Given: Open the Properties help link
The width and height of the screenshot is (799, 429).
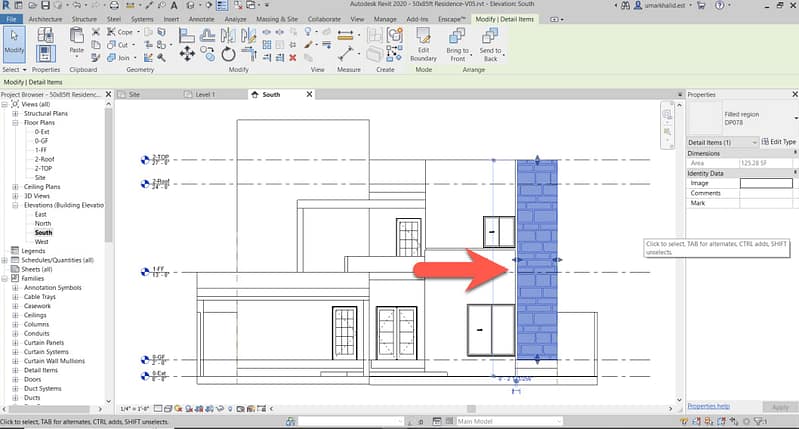Looking at the screenshot, I should click(x=708, y=406).
